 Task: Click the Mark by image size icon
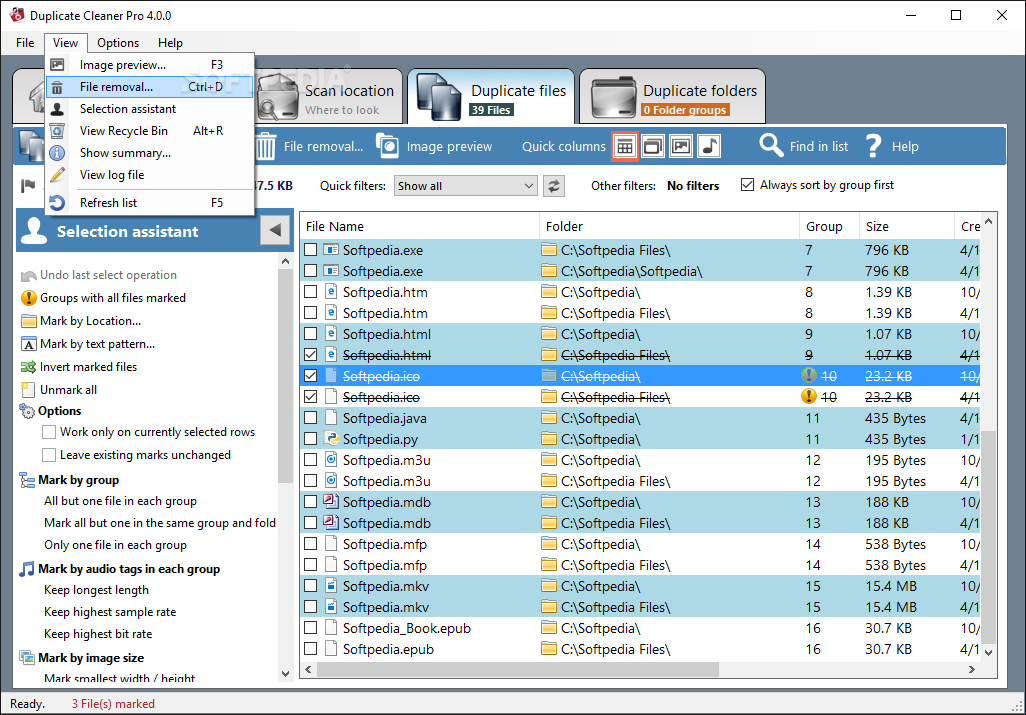tap(27, 657)
